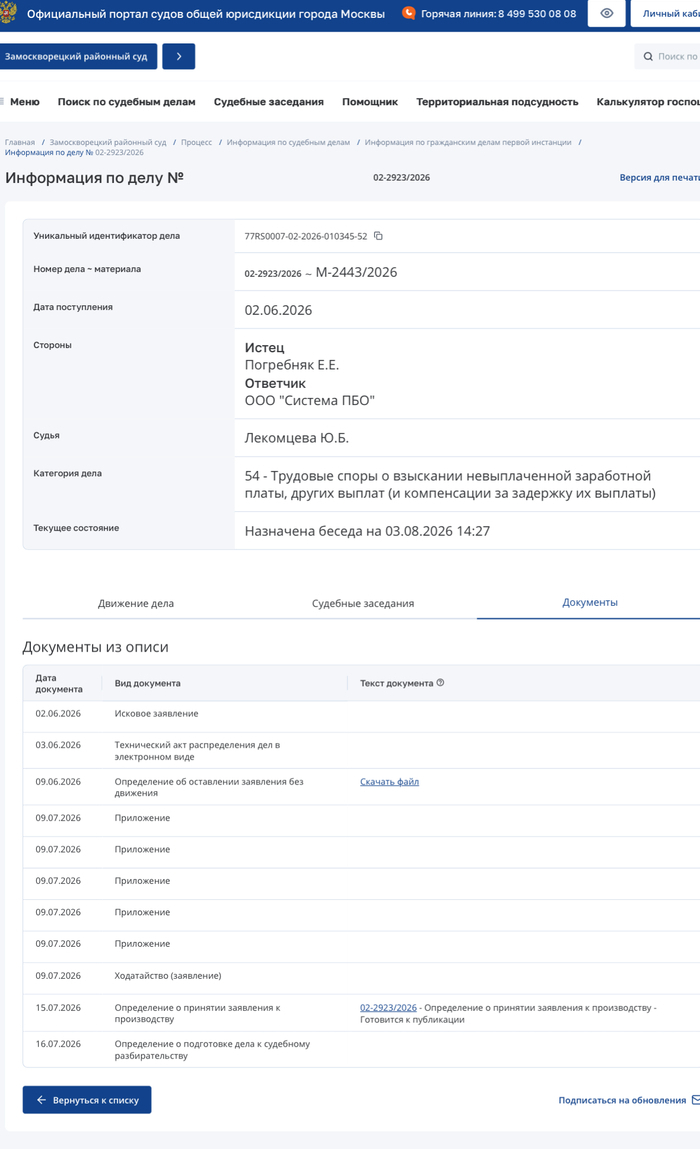700x1149 pixels.
Task: Open Версия для печати link
Action: pyautogui.click(x=659, y=177)
